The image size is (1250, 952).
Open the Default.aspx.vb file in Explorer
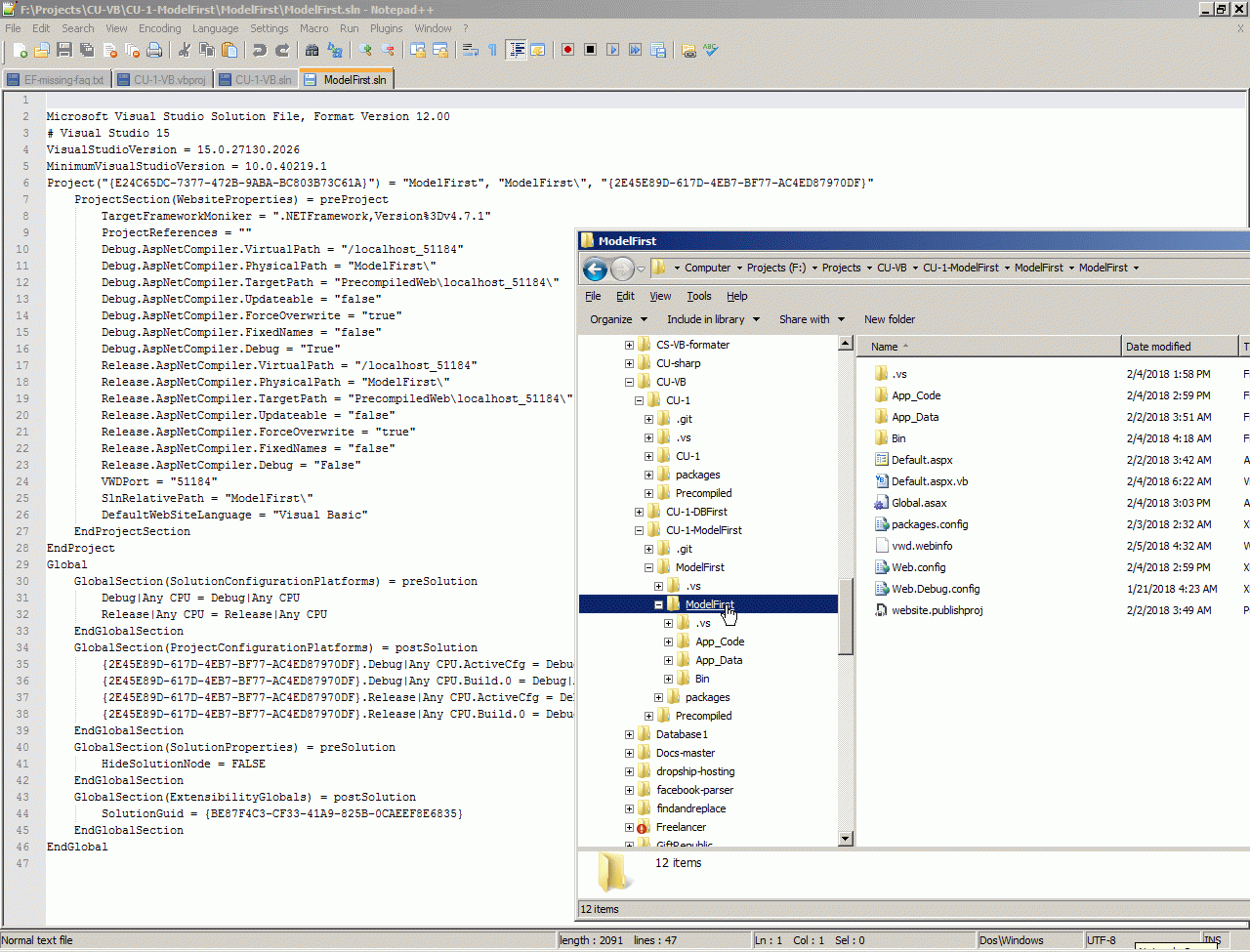pos(930,481)
